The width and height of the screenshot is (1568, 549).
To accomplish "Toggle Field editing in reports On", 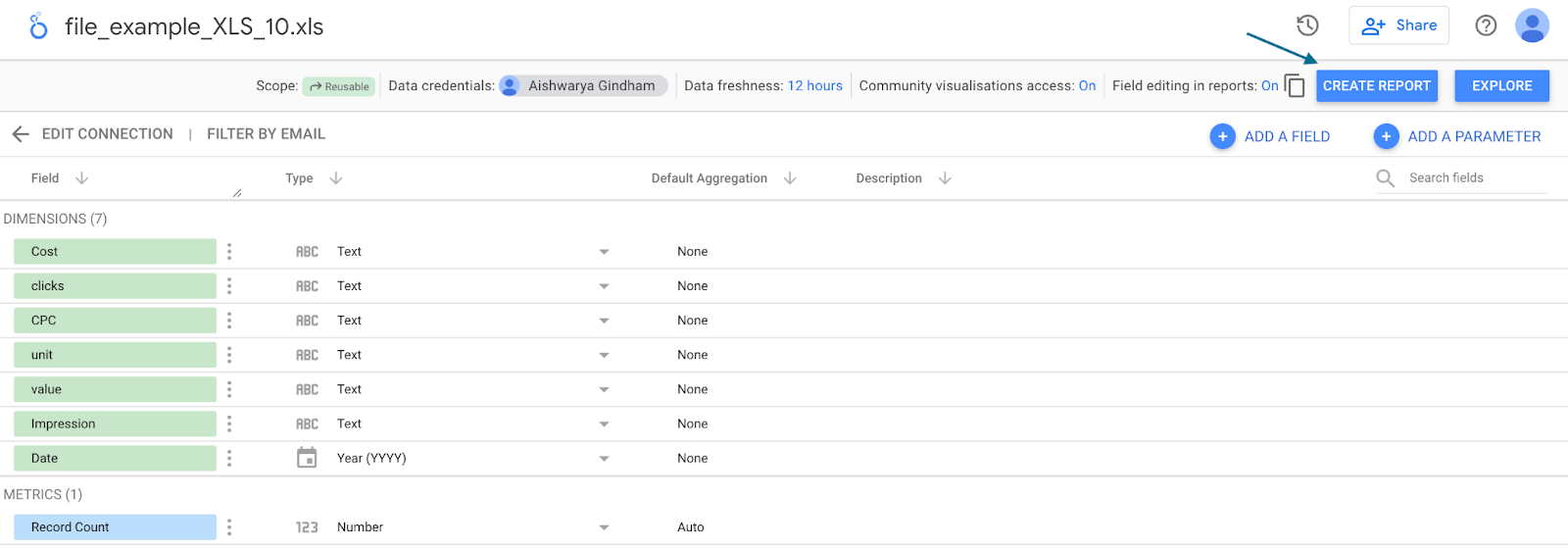I will (1269, 86).
